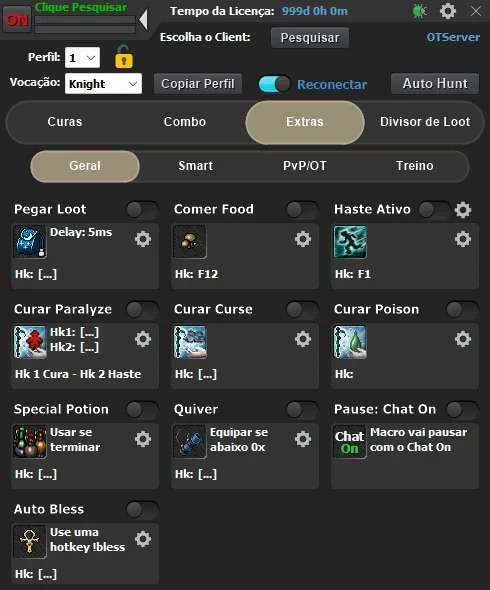490x590 pixels.
Task: Enable the Curar Poison toggle
Action: tap(462, 310)
